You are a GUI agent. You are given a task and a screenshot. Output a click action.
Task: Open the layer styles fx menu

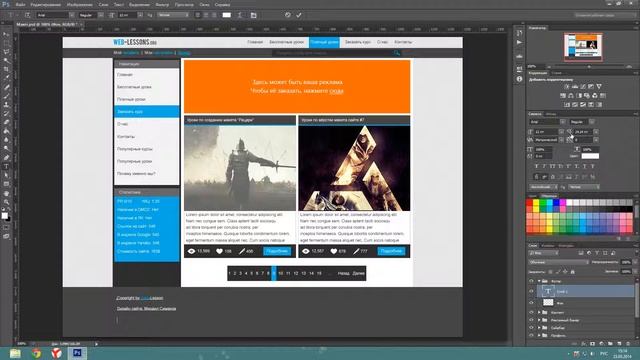(583, 344)
